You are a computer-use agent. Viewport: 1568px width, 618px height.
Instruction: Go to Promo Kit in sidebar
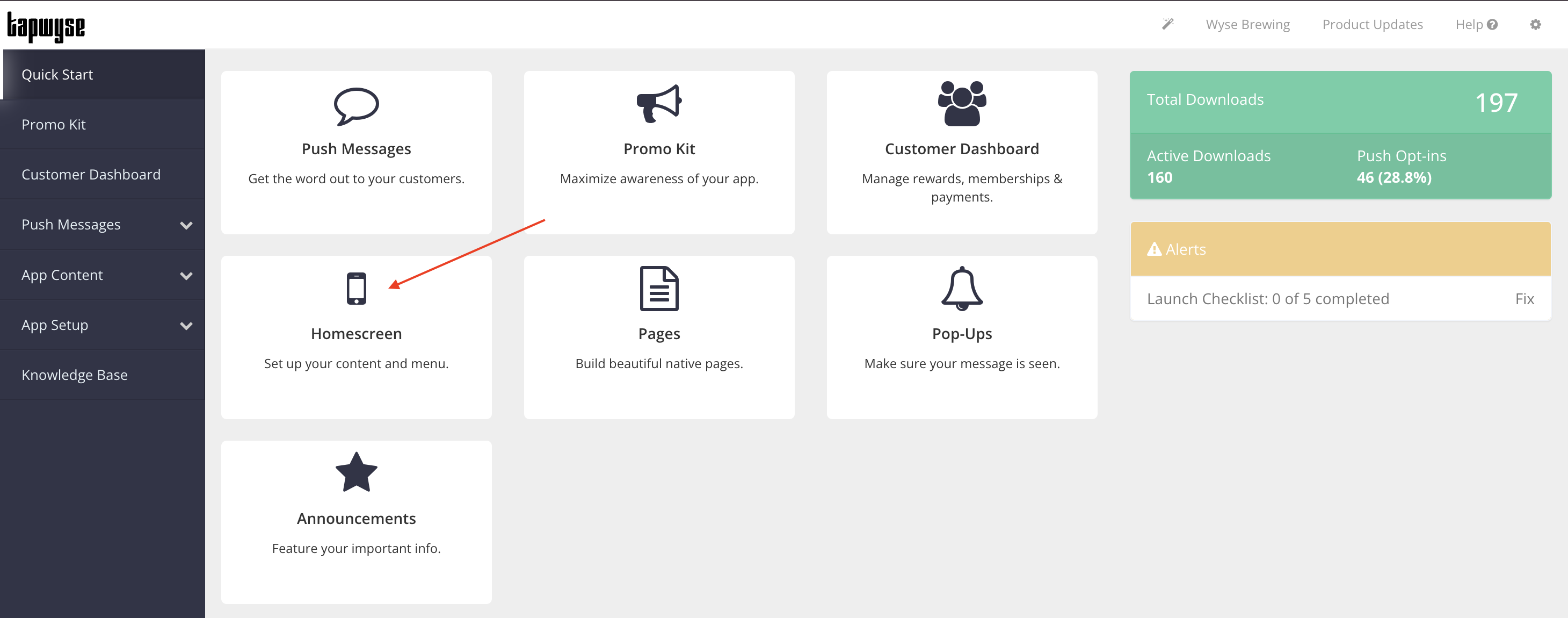(54, 125)
